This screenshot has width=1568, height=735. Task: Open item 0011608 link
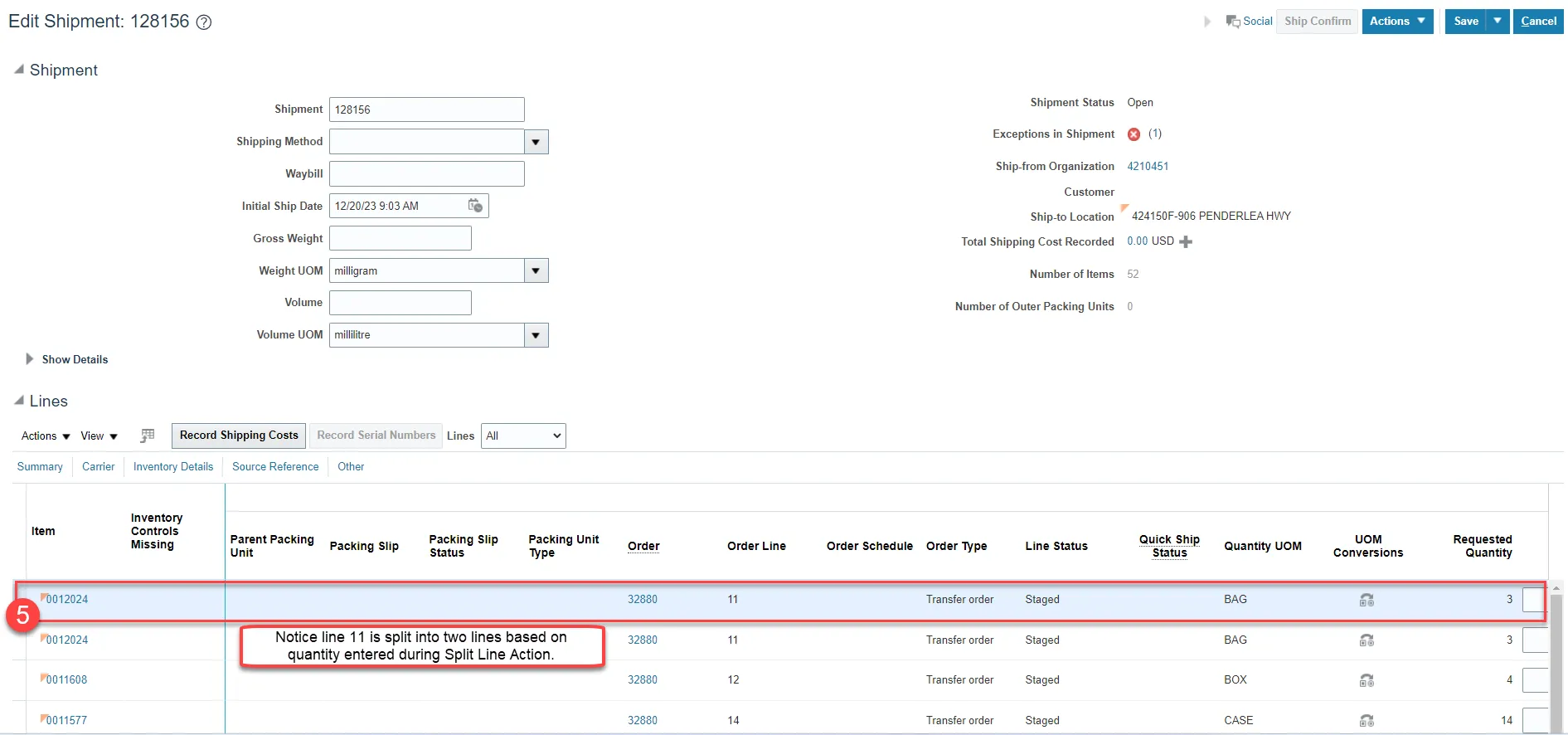click(x=66, y=680)
